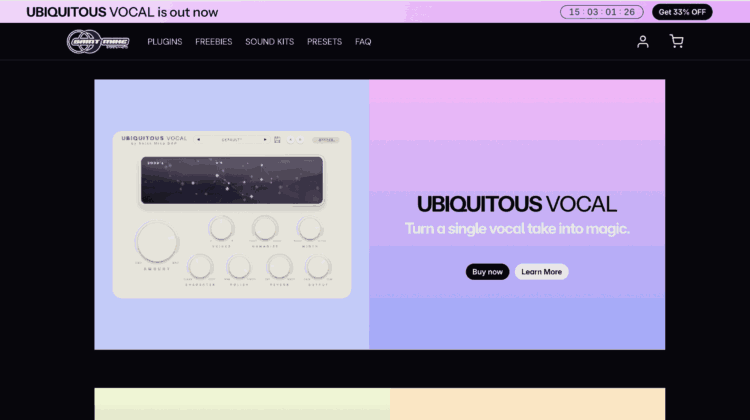This screenshot has width=750, height=420.
Task: Open the shopping cart
Action: point(677,42)
